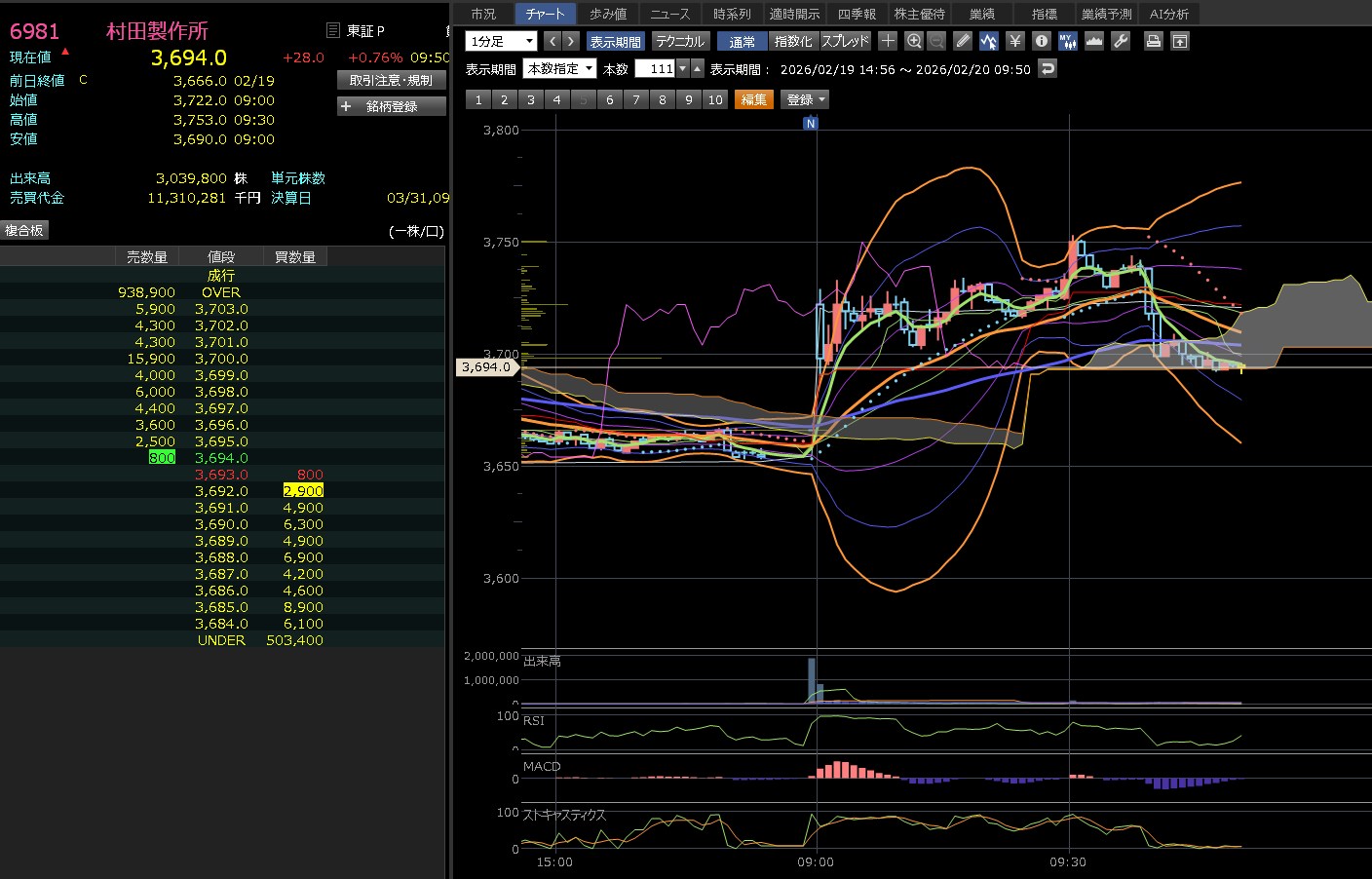Open chart settings wrench icon

coord(1121,41)
